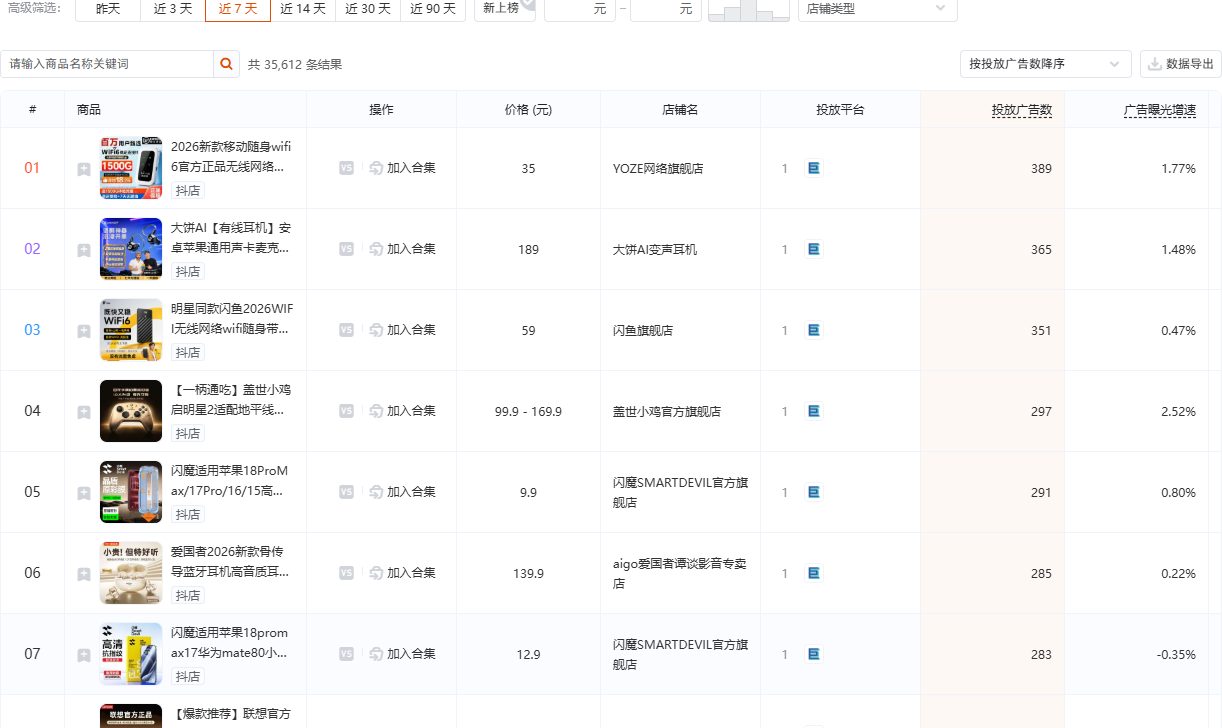Focus the product keyword search field
Viewport: 1222px width, 728px height.
click(x=107, y=64)
